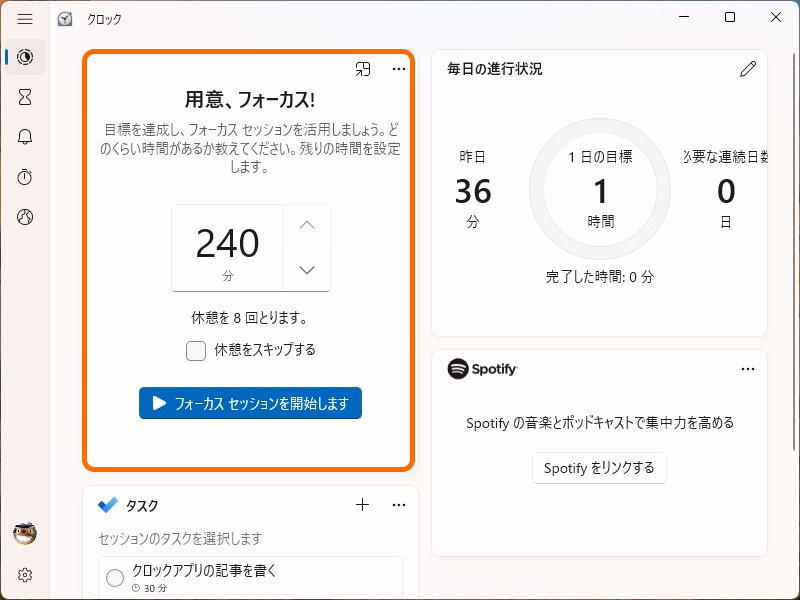Enable 休憩をスキップする checkbox

pos(195,351)
